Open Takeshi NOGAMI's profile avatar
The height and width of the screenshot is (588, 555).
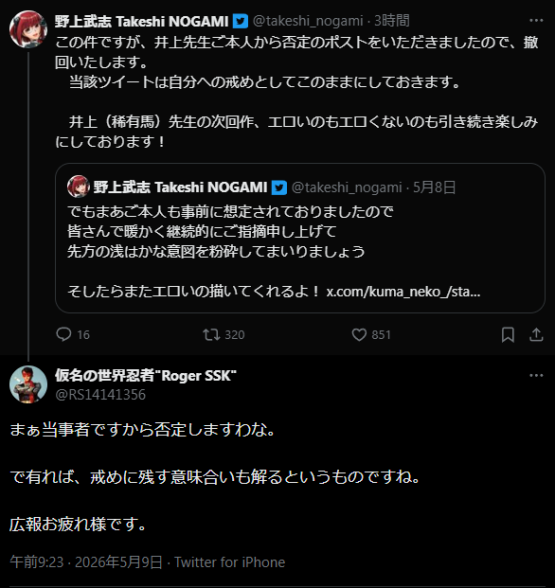28,29
